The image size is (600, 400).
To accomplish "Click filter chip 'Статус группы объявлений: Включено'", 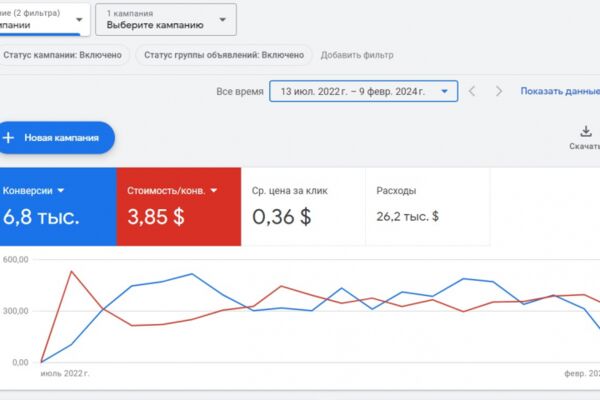I will [224, 55].
